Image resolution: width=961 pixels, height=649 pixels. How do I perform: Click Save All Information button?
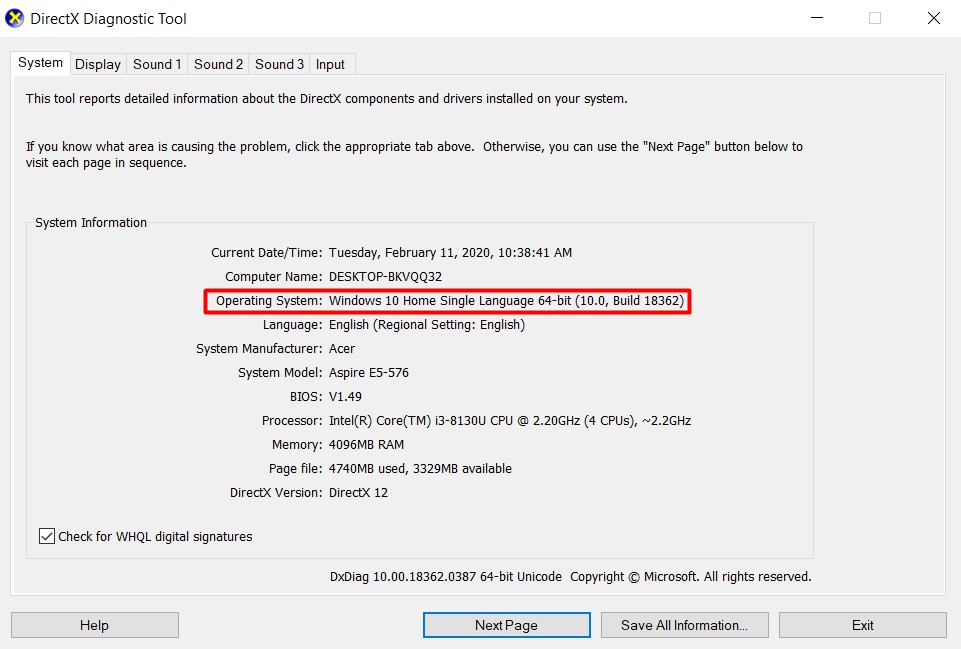(x=685, y=625)
